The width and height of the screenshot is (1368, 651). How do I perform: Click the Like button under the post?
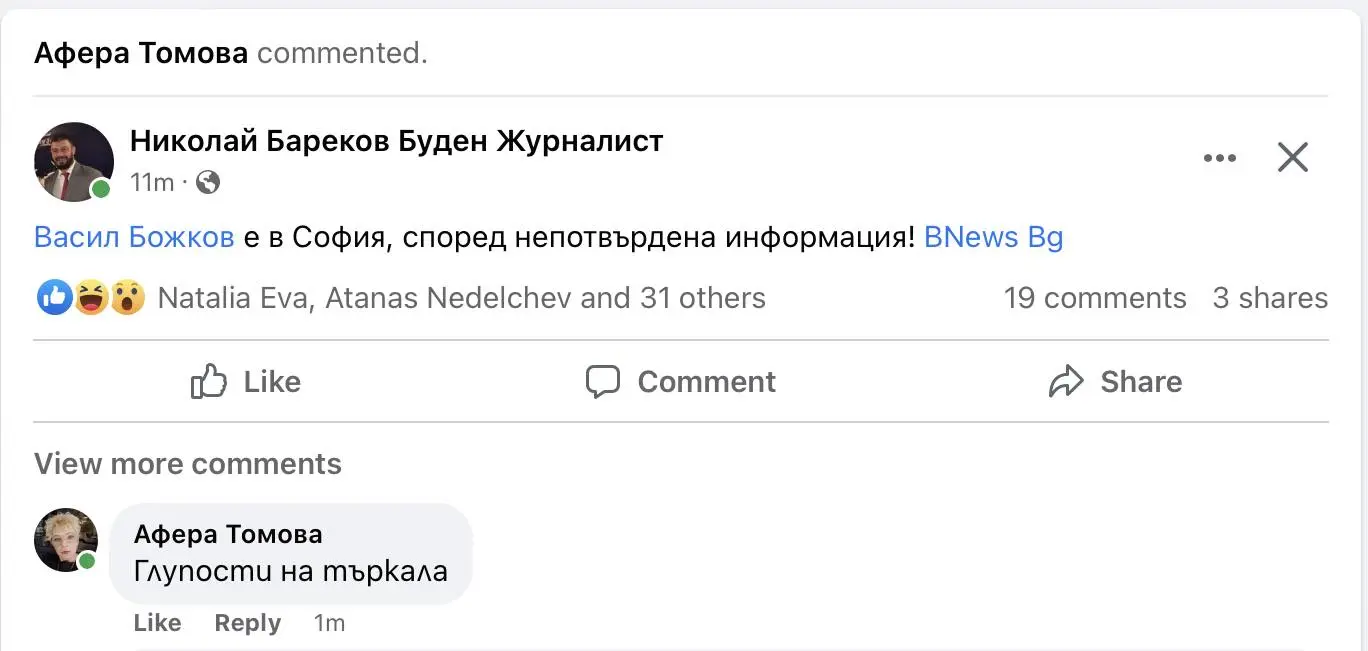click(x=246, y=382)
